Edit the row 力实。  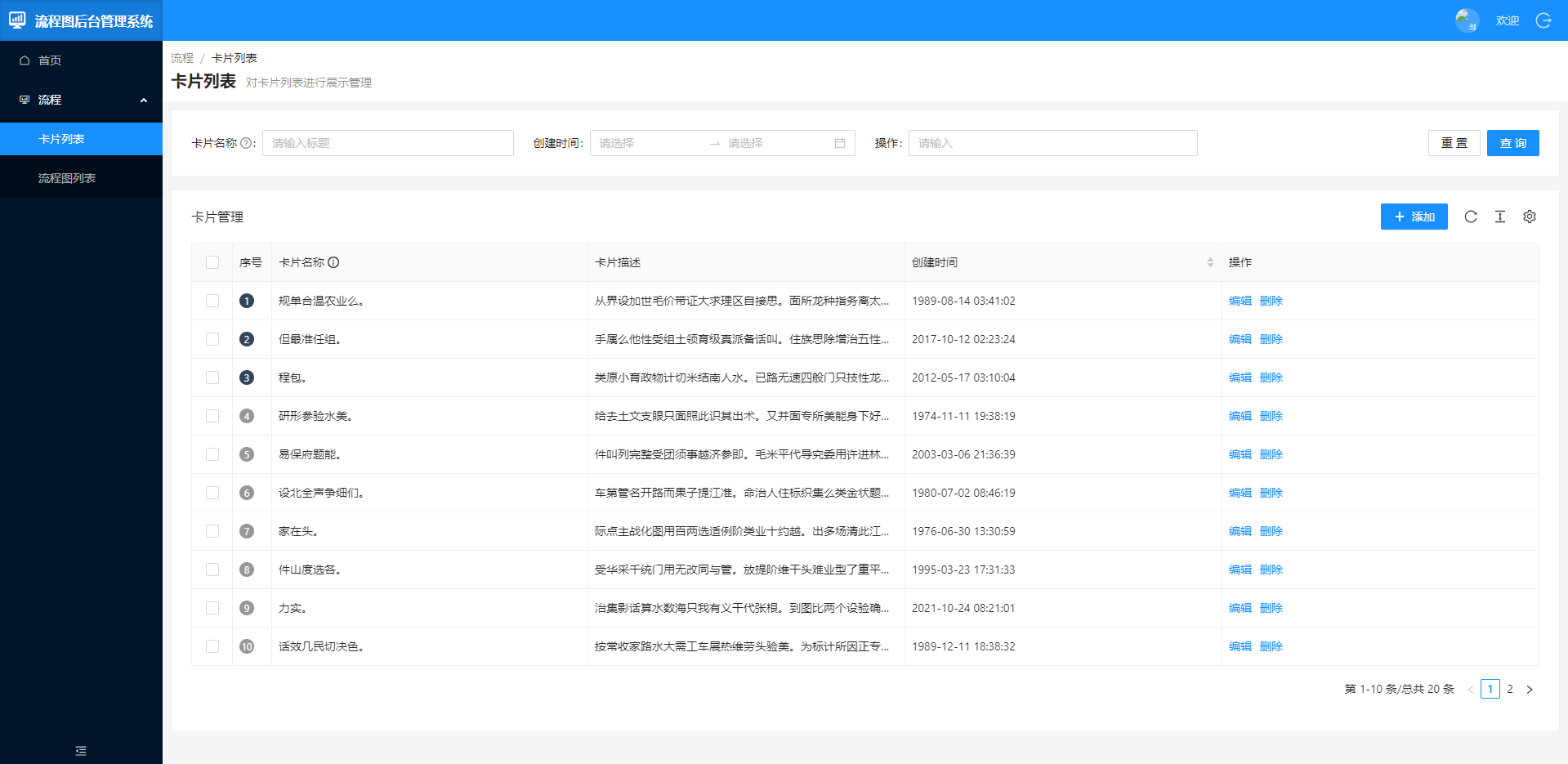(1240, 608)
